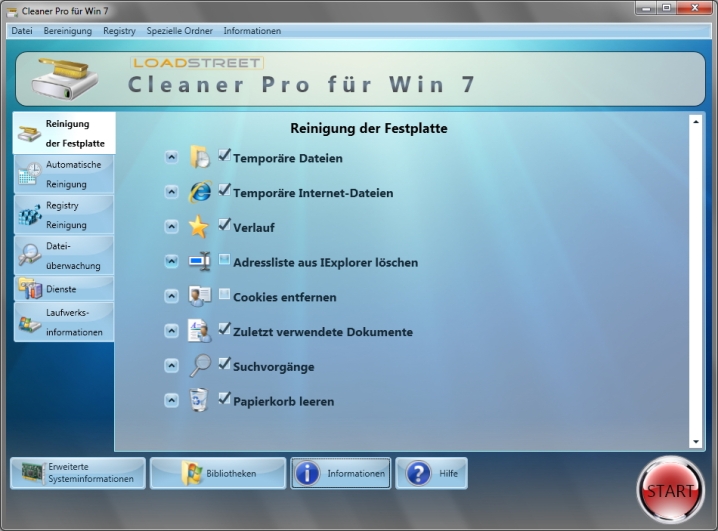The image size is (718, 531).
Task: Switch to the Registry Reinigung tab
Action: click(x=64, y=215)
